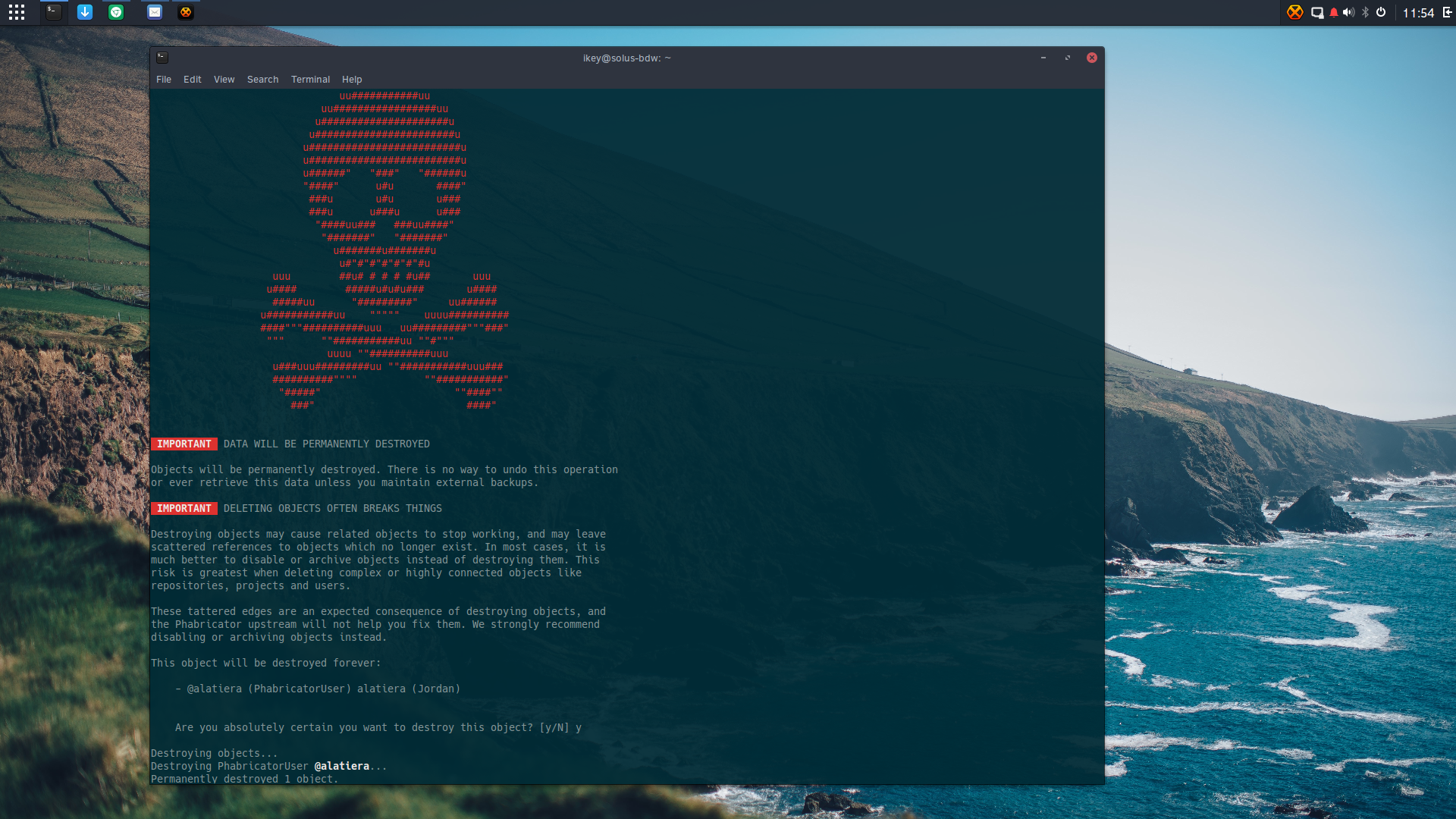Open the Edit menu
The height and width of the screenshot is (819, 1456).
click(x=193, y=80)
